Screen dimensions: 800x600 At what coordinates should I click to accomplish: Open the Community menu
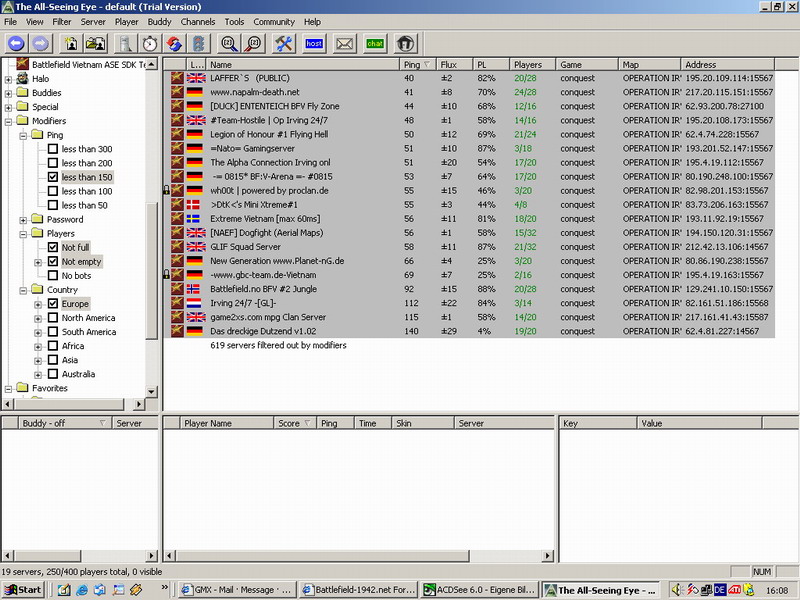pyautogui.click(x=273, y=21)
